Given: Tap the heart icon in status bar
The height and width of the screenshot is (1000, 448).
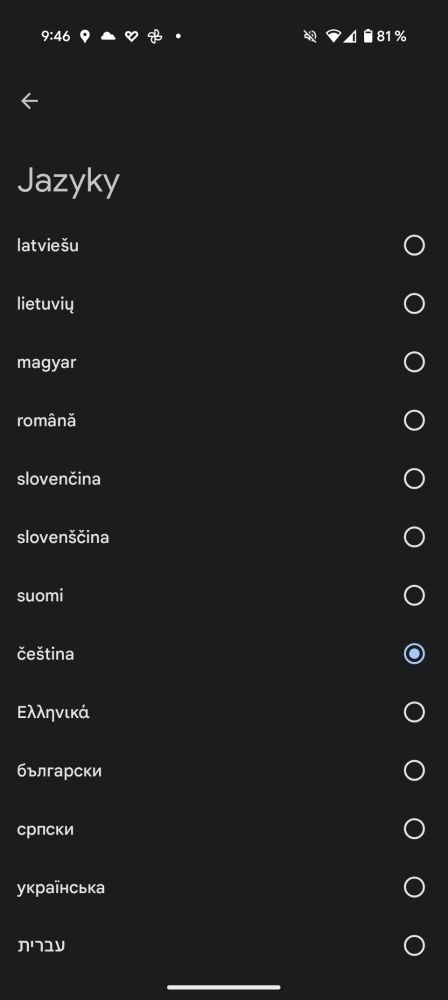Looking at the screenshot, I should pyautogui.click(x=131, y=36).
